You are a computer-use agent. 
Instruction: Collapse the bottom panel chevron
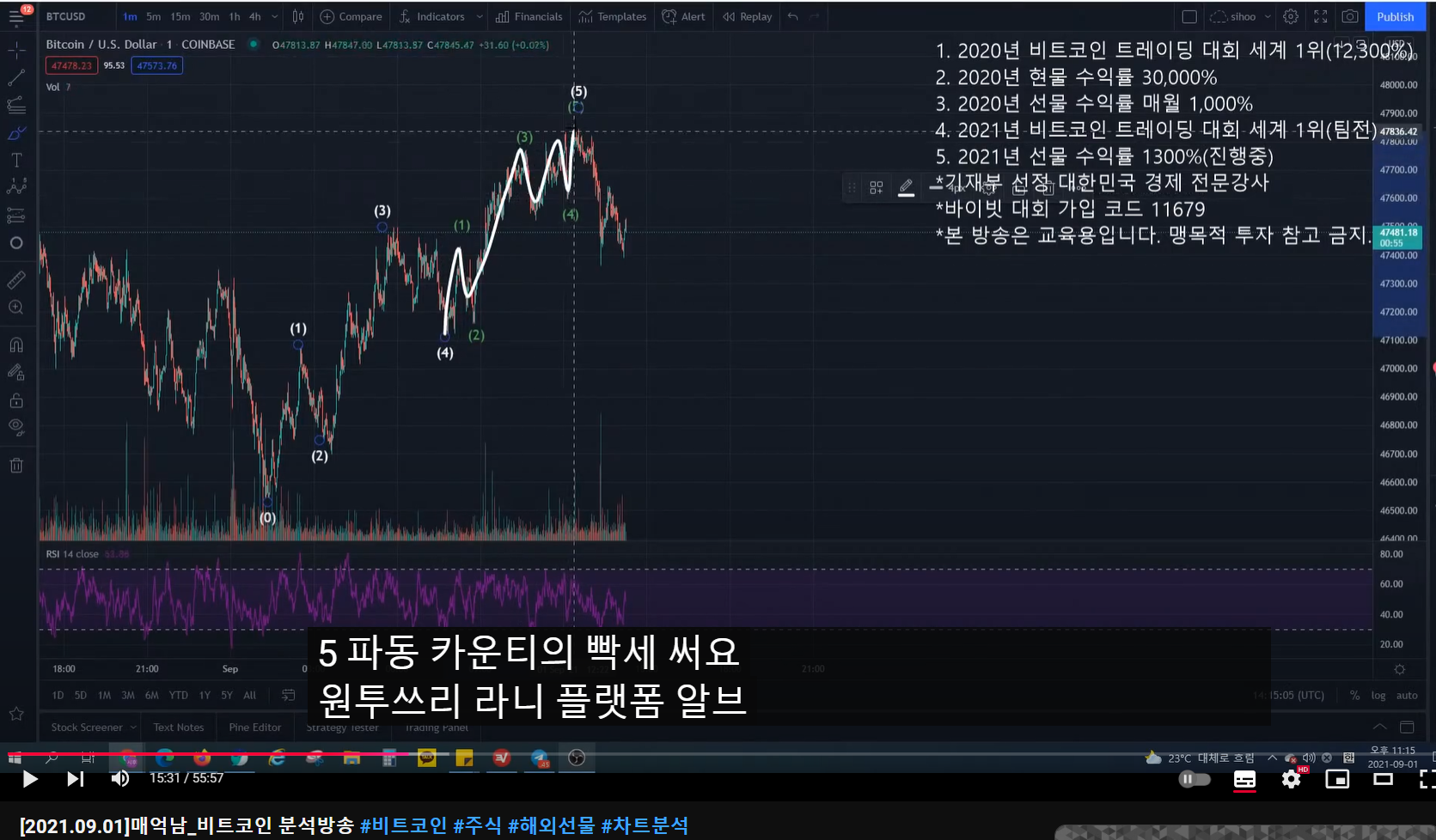[x=1380, y=727]
